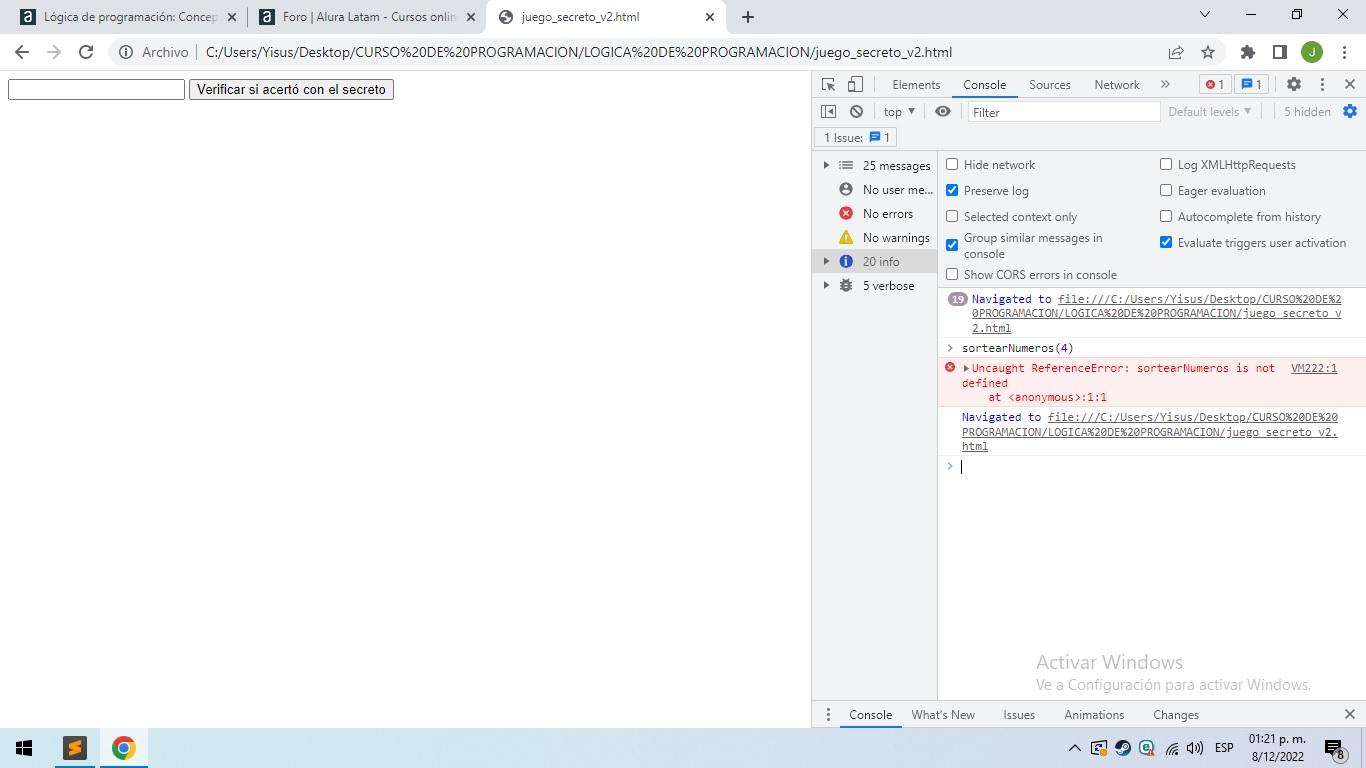
Task: Create live expression with the eye icon
Action: [x=942, y=112]
